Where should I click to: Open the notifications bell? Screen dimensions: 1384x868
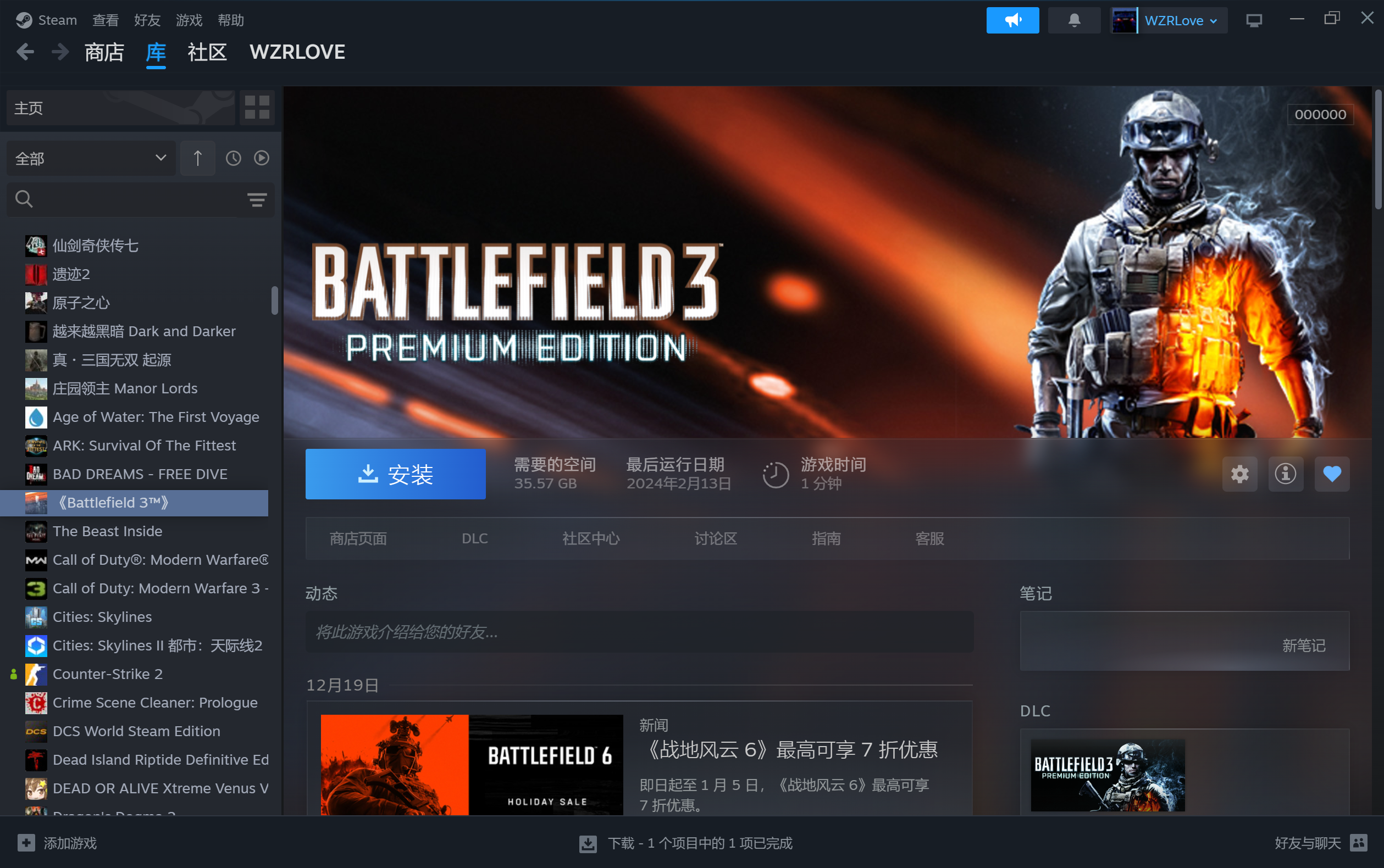1073,20
